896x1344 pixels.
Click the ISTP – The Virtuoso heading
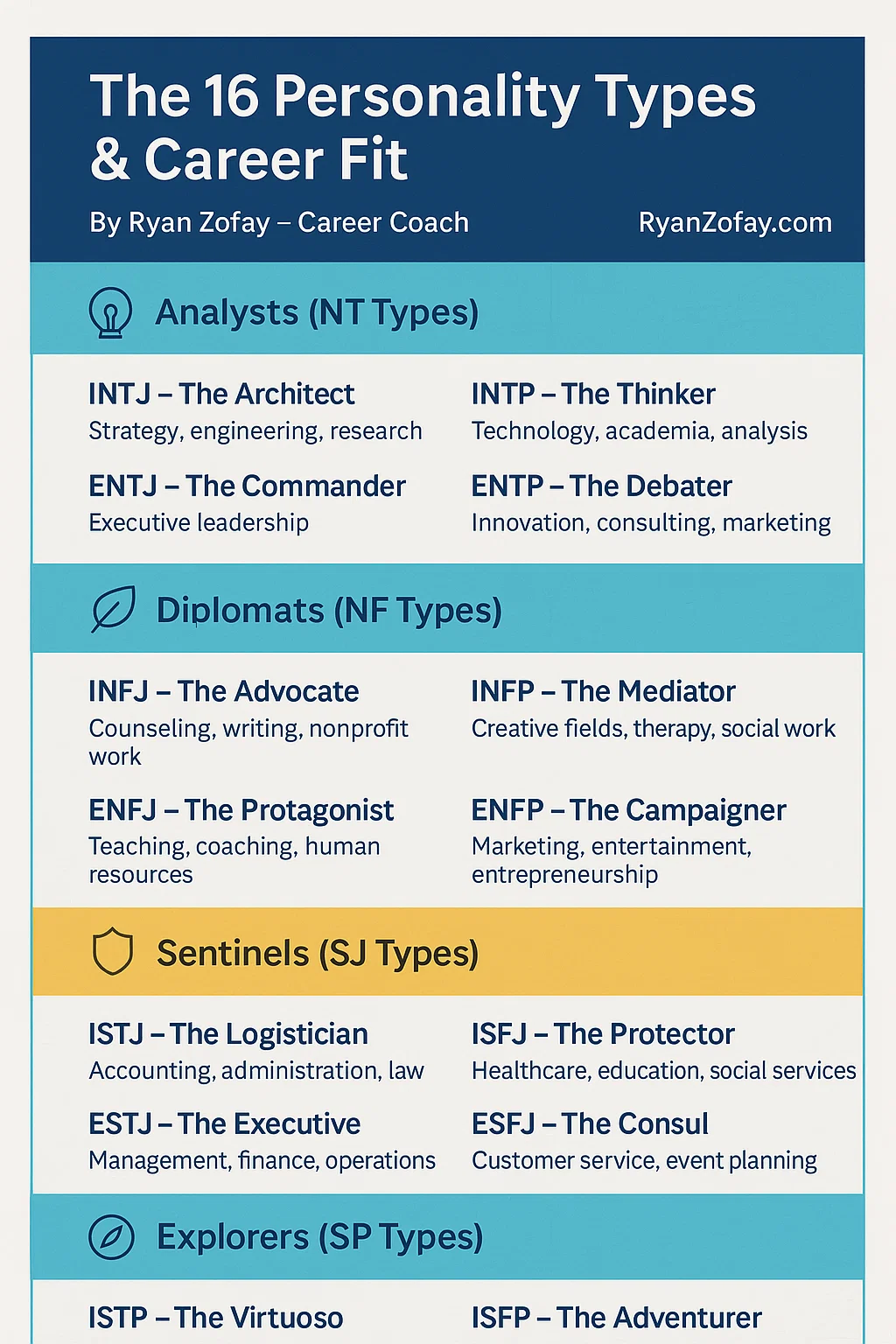[215, 1318]
